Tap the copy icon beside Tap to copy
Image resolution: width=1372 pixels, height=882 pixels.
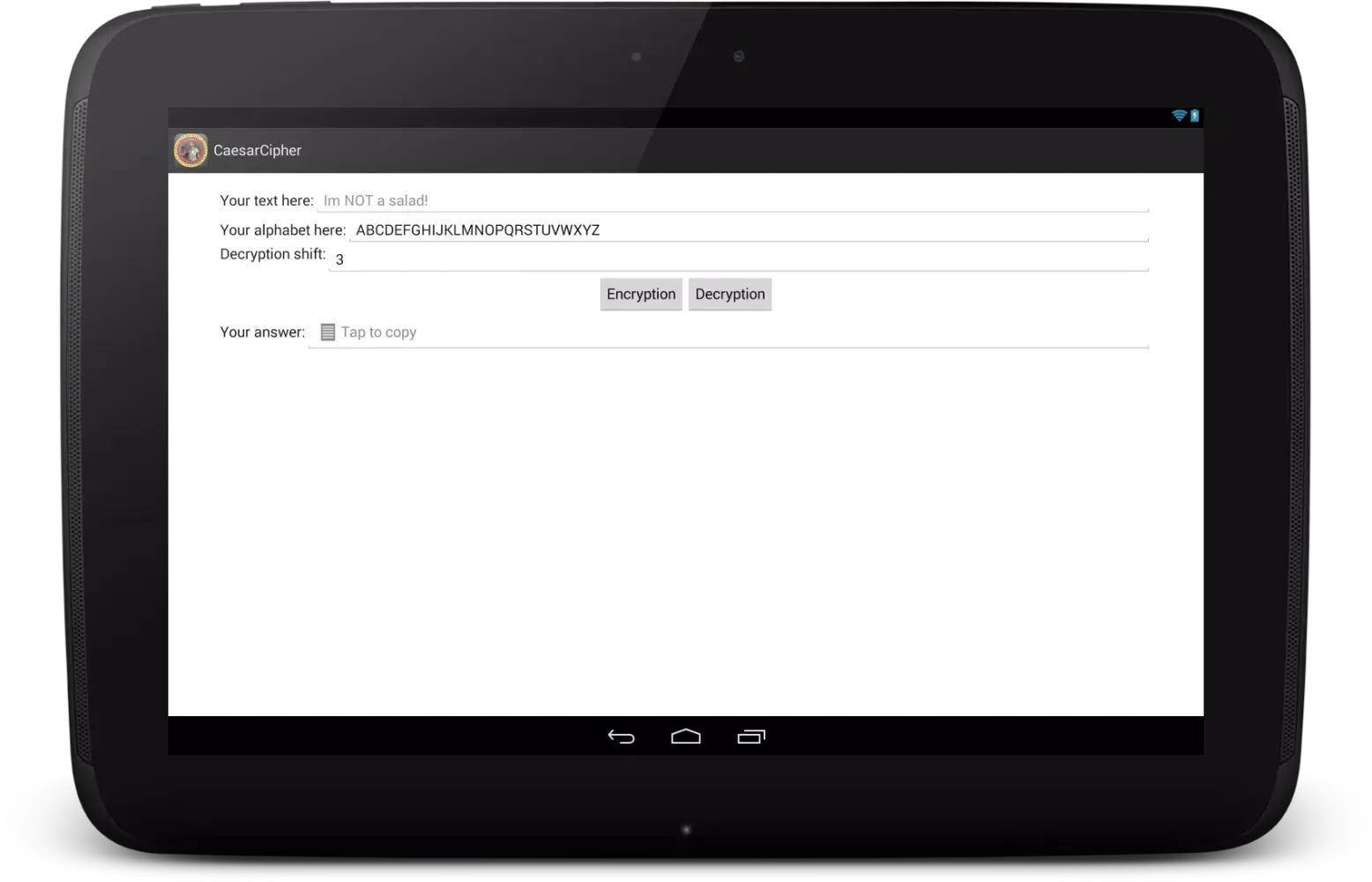tap(327, 333)
